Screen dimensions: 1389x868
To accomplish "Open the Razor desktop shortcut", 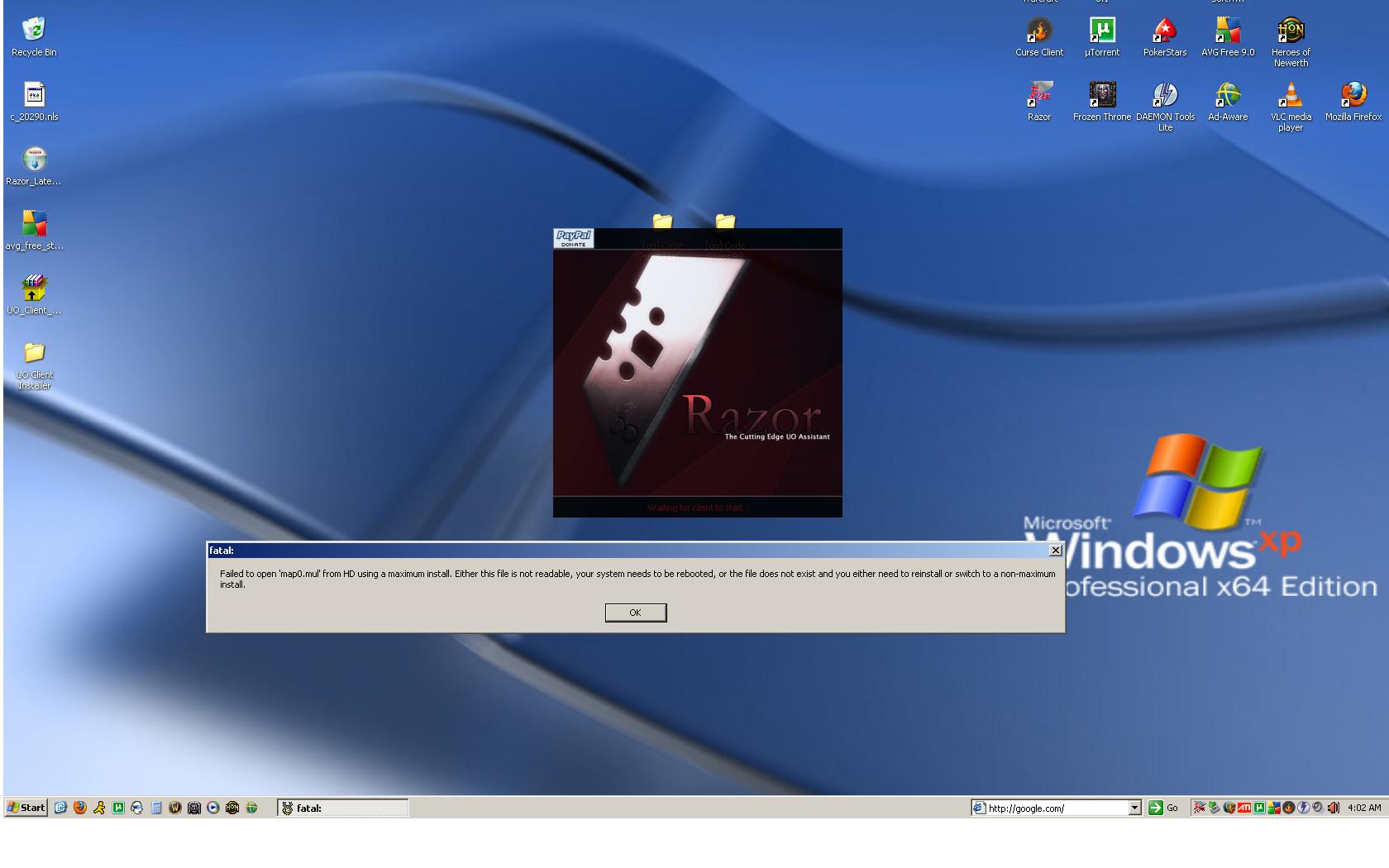I will [x=1039, y=96].
